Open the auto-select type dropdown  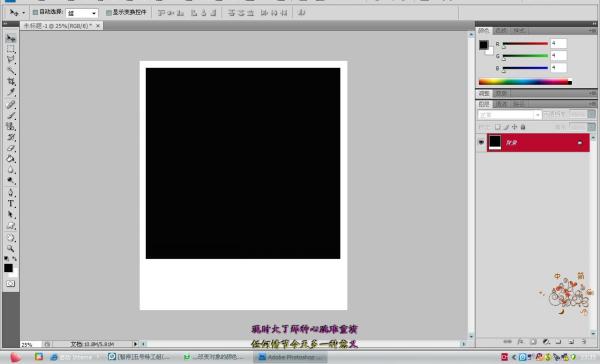pyautogui.click(x=82, y=13)
